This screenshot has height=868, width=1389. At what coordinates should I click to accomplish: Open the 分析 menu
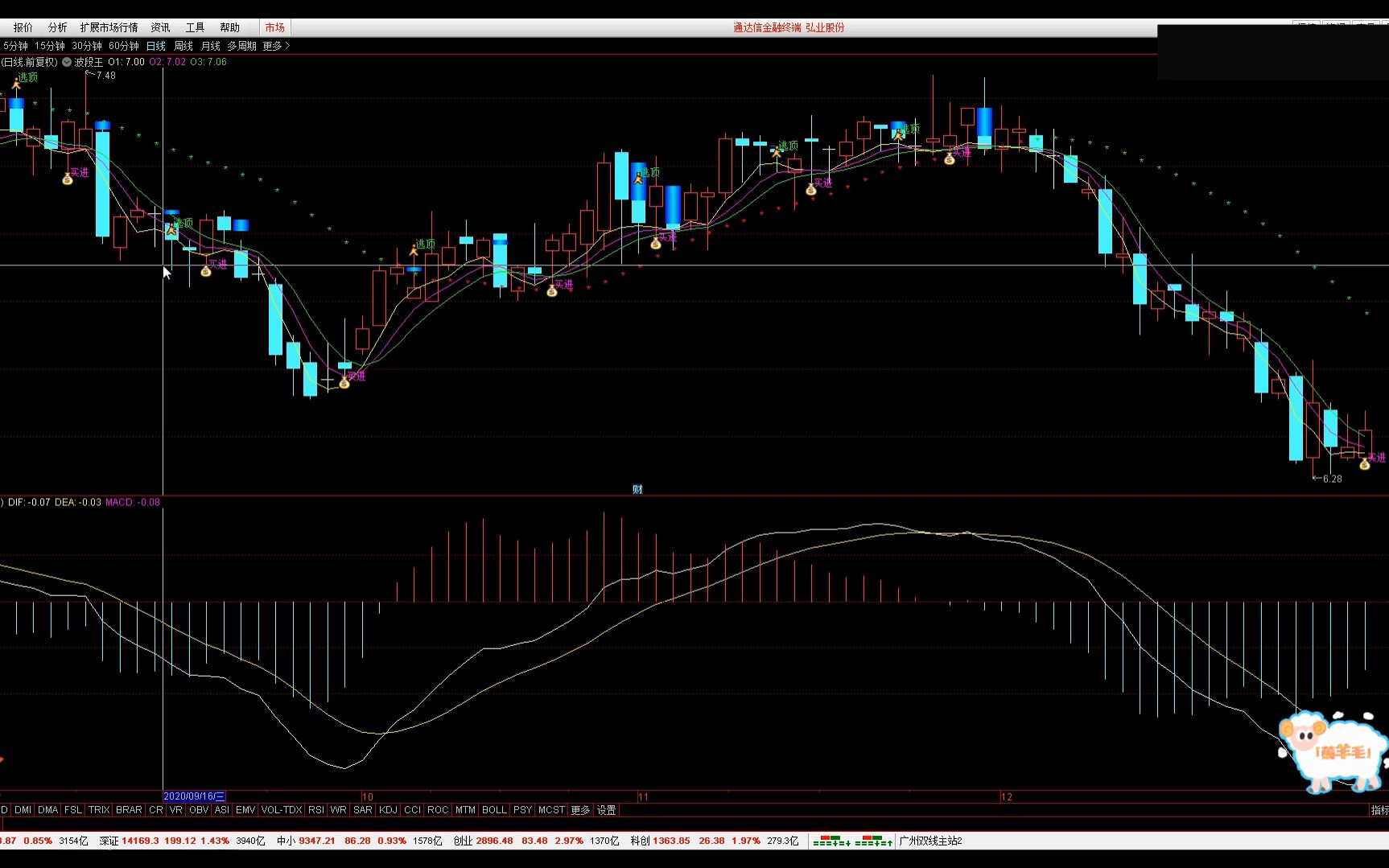coord(58,27)
